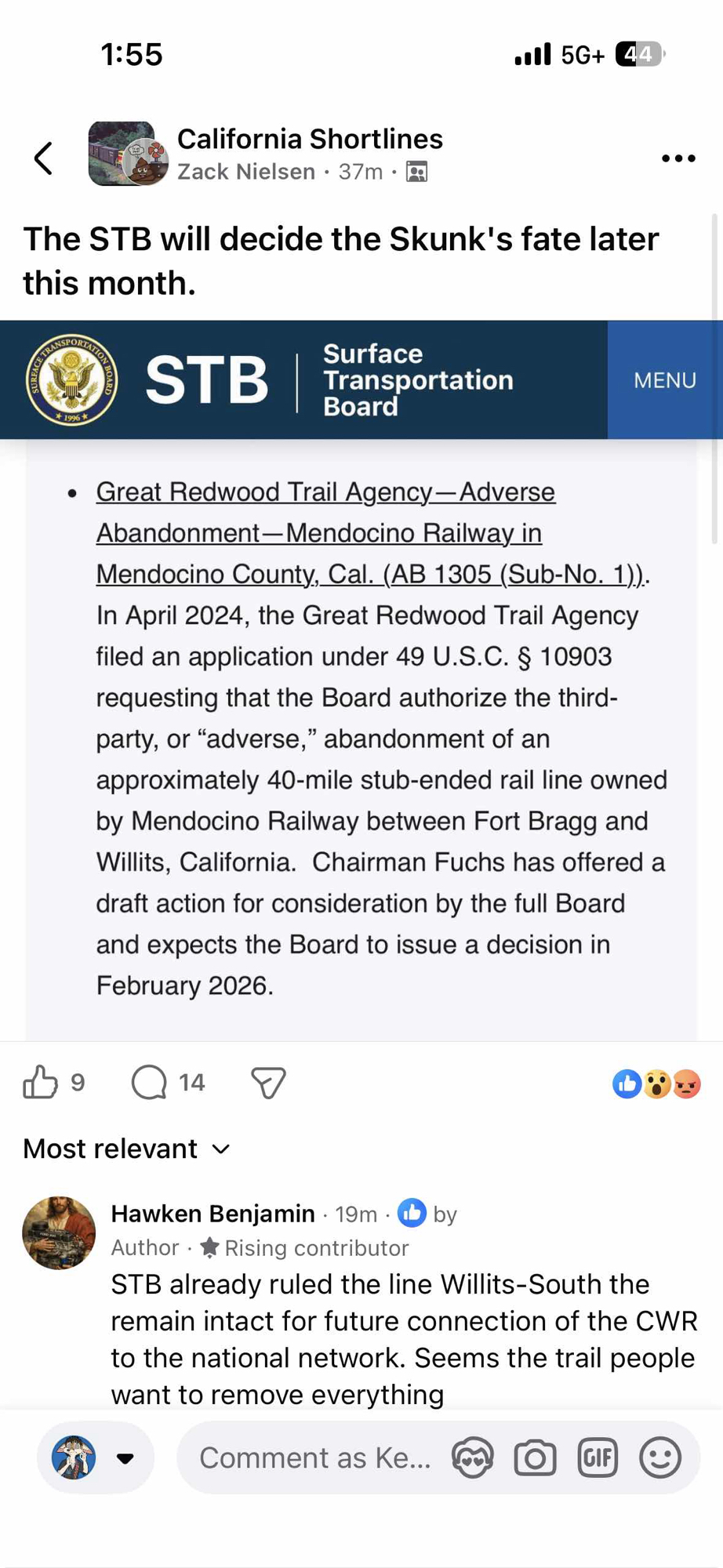Tap the Comment as text field
The image size is (723, 1568).
pyautogui.click(x=315, y=1458)
